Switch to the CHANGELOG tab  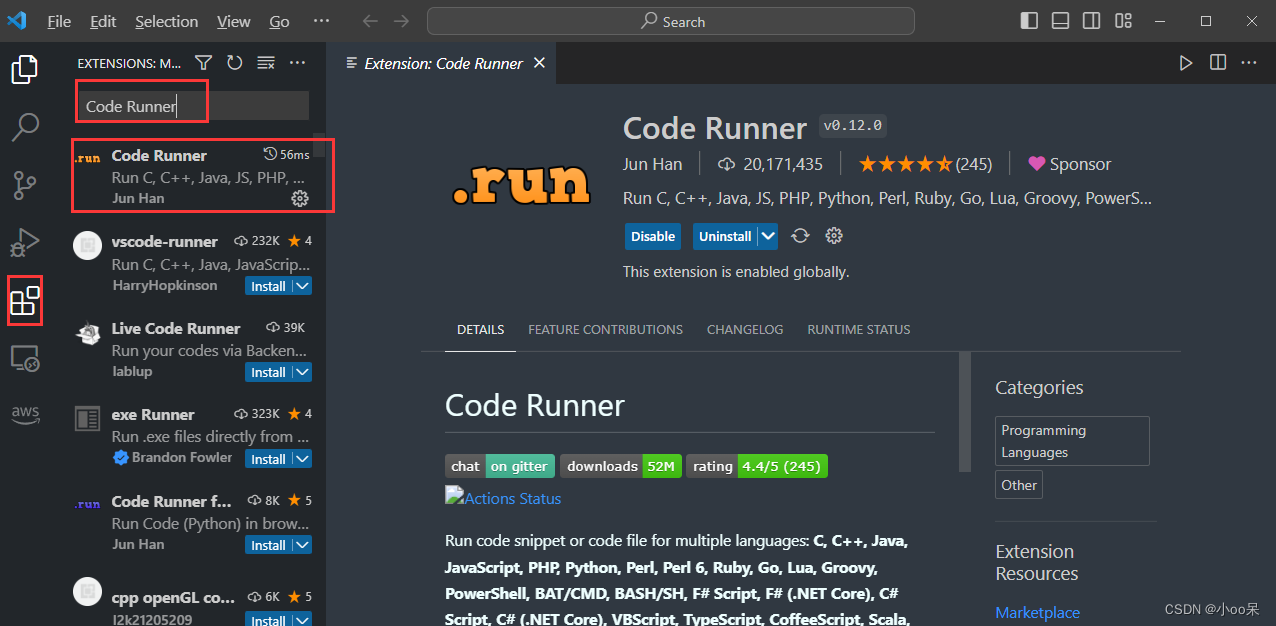(745, 329)
